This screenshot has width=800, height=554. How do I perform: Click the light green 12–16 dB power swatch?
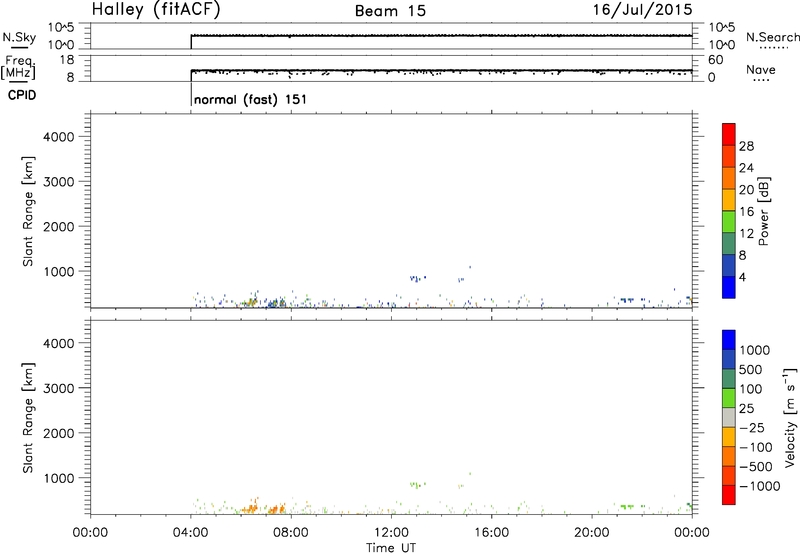point(729,221)
